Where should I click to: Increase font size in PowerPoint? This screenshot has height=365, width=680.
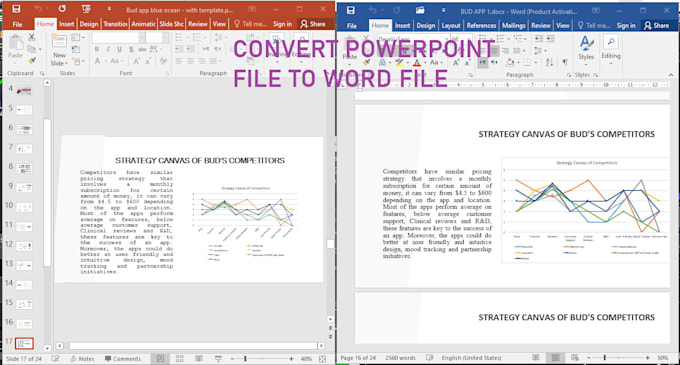click(x=137, y=61)
